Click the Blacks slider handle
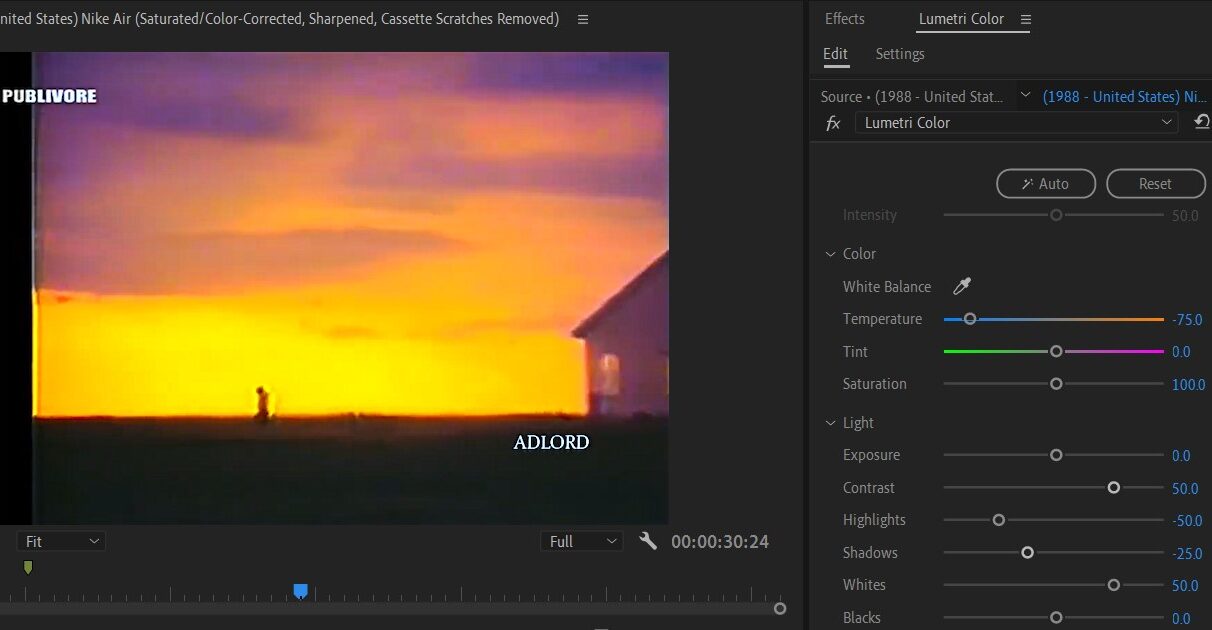 1056,618
